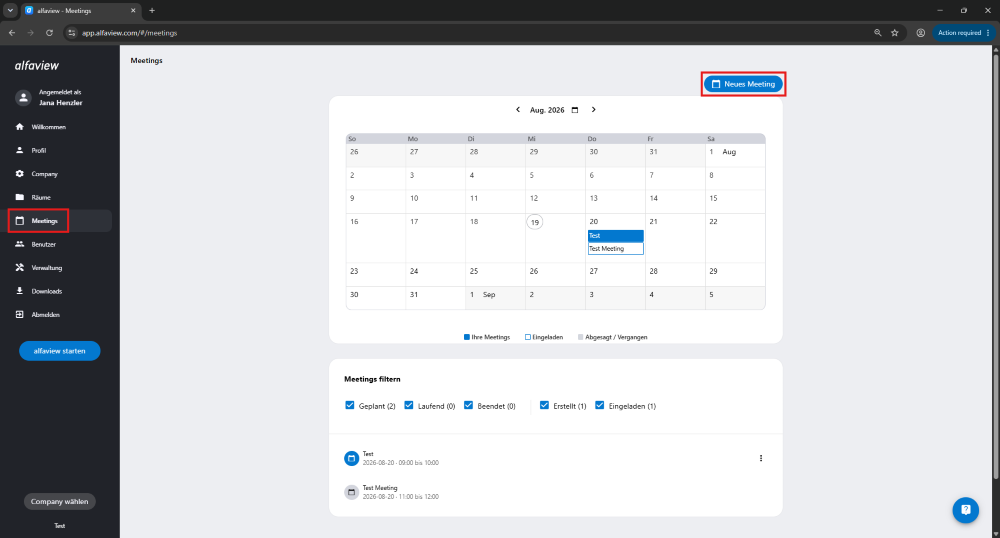
Task: Open Test Meeting calendar entry
Action: tap(615, 249)
